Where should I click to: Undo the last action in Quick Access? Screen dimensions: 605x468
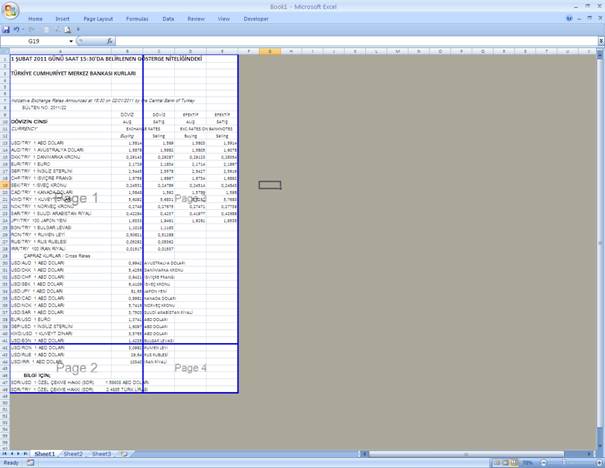click(17, 29)
